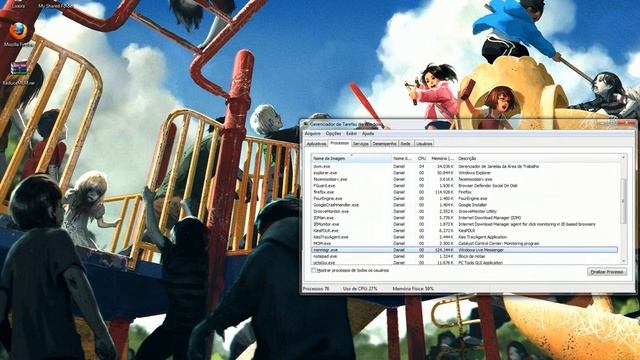Select the msnmsgr.exe process row
Image resolution: width=640 pixels, height=360 pixels.
(x=465, y=250)
